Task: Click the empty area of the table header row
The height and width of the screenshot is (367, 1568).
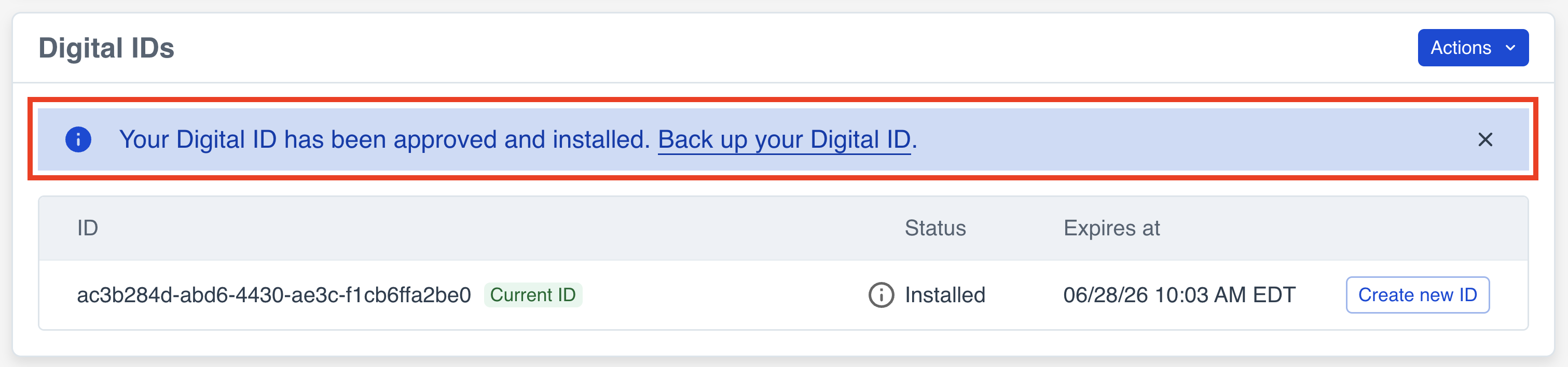Action: [487, 229]
